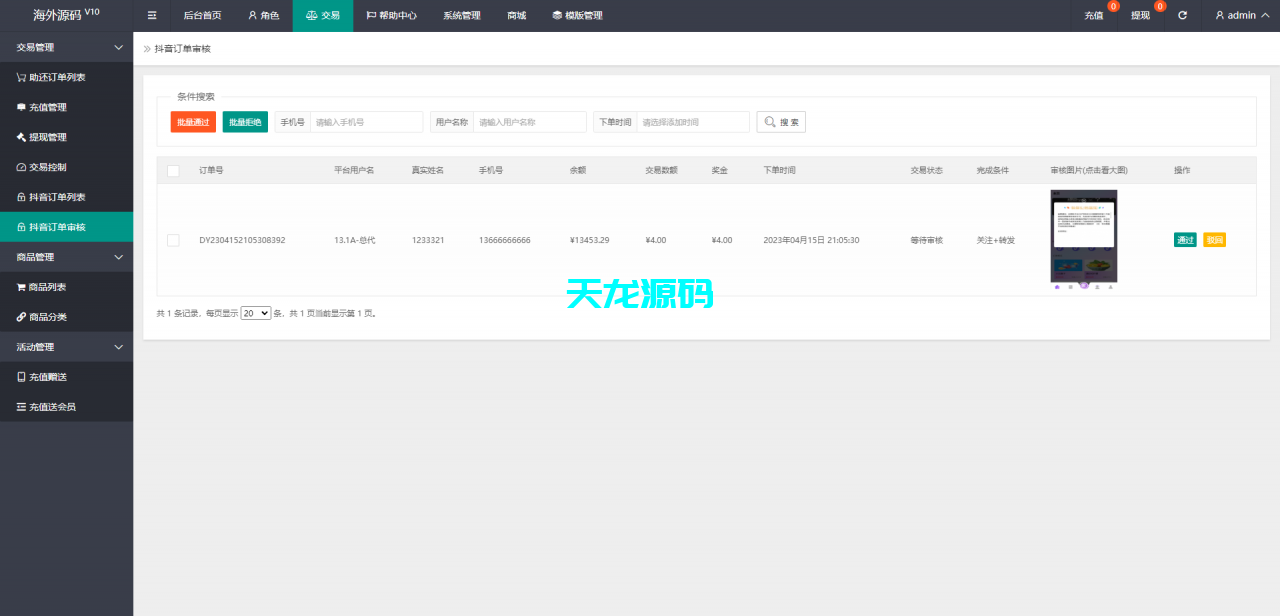The image size is (1280, 616).
Task: Click the audit image thumbnail to enlarge
Action: pos(1083,236)
